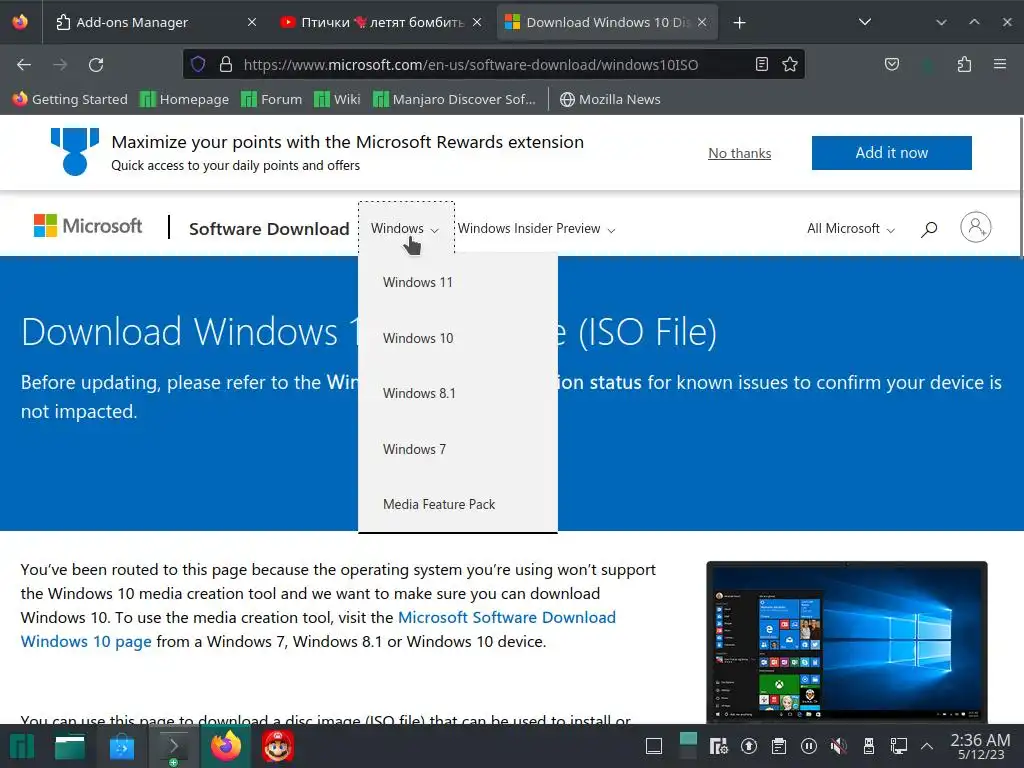Save page to Pocket

(x=891, y=64)
